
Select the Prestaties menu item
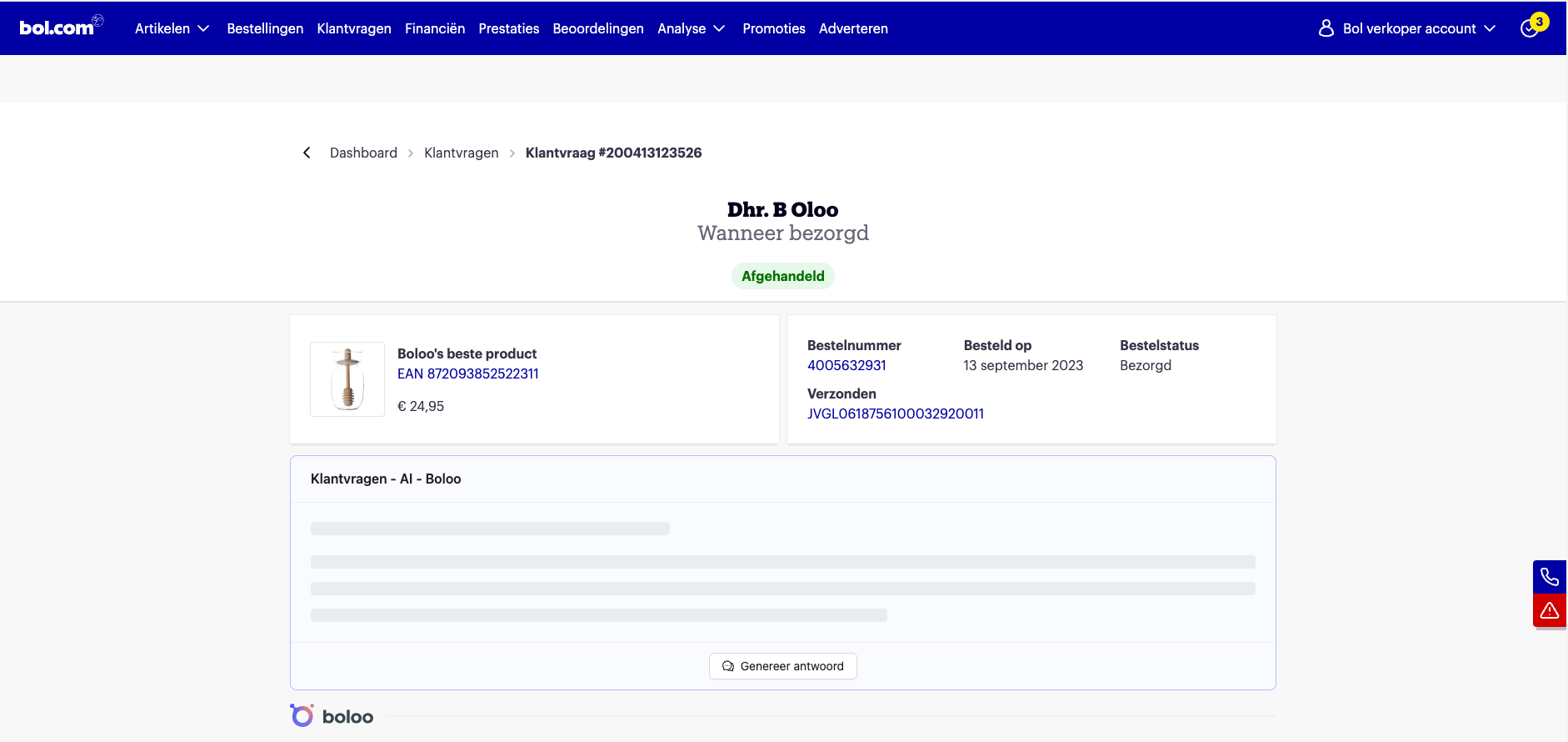pos(509,28)
